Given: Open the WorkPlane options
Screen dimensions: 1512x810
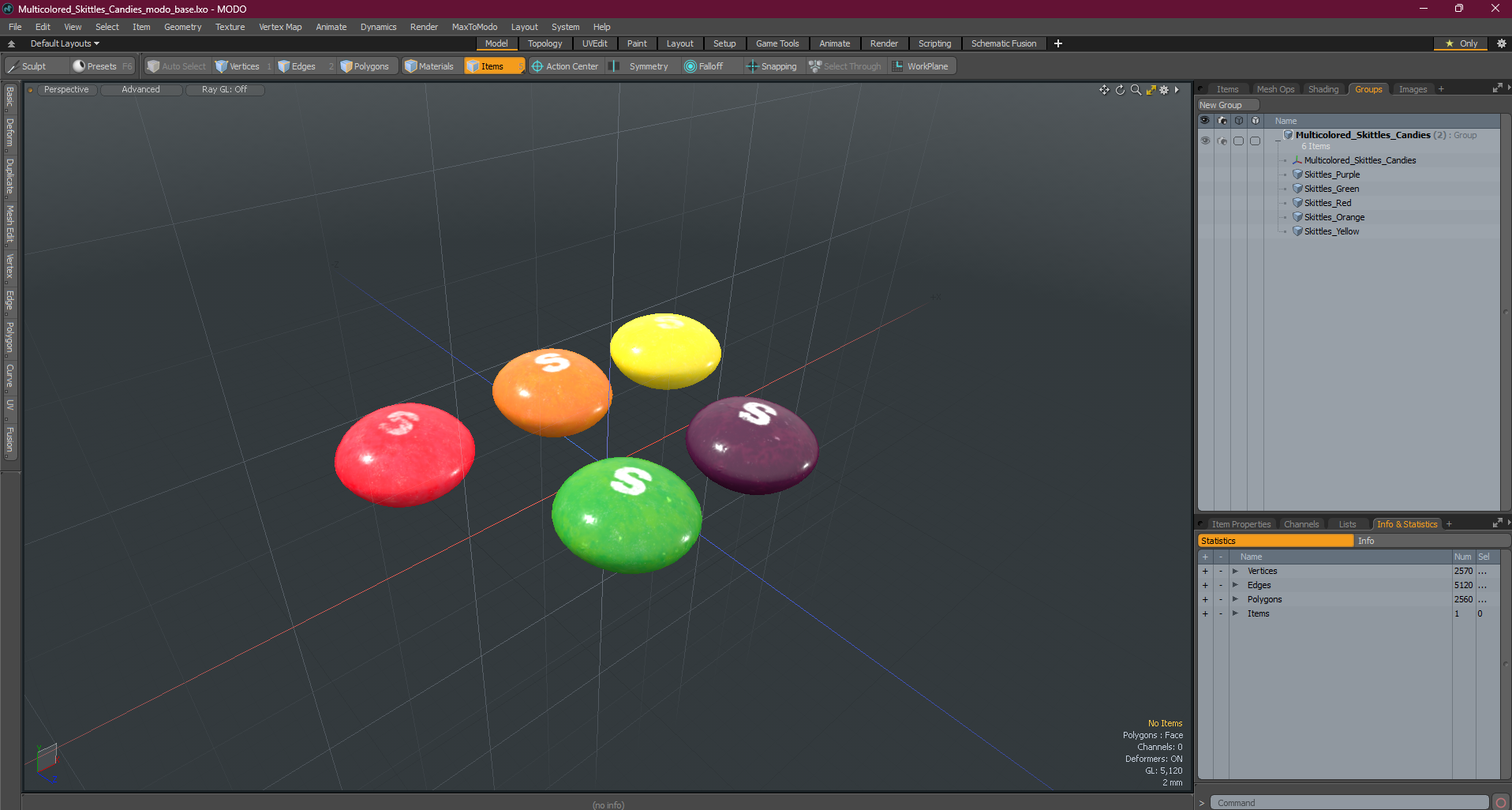Looking at the screenshot, I should pyautogui.click(x=922, y=66).
